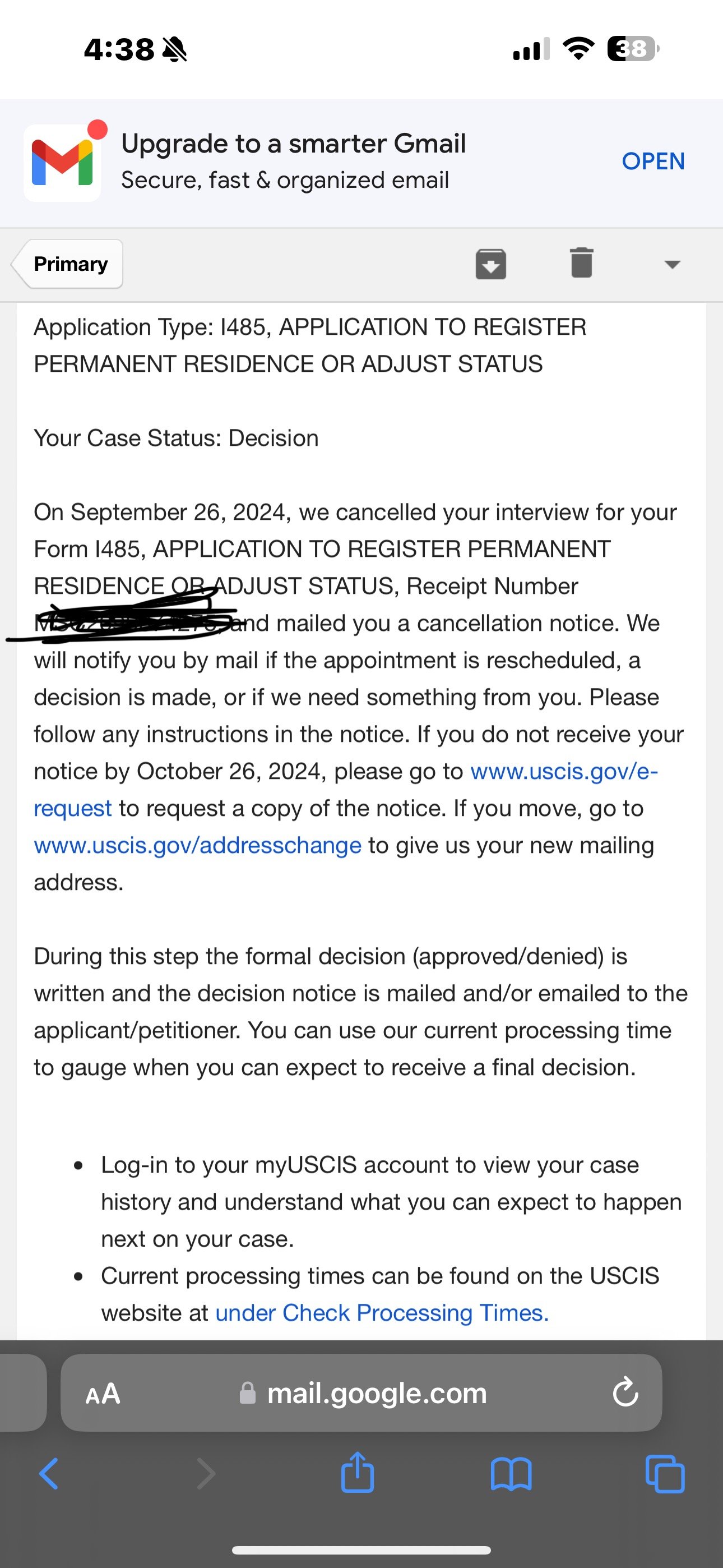This screenshot has width=723, height=1568.
Task: Show open Safari tabs overview
Action: pos(665,1474)
